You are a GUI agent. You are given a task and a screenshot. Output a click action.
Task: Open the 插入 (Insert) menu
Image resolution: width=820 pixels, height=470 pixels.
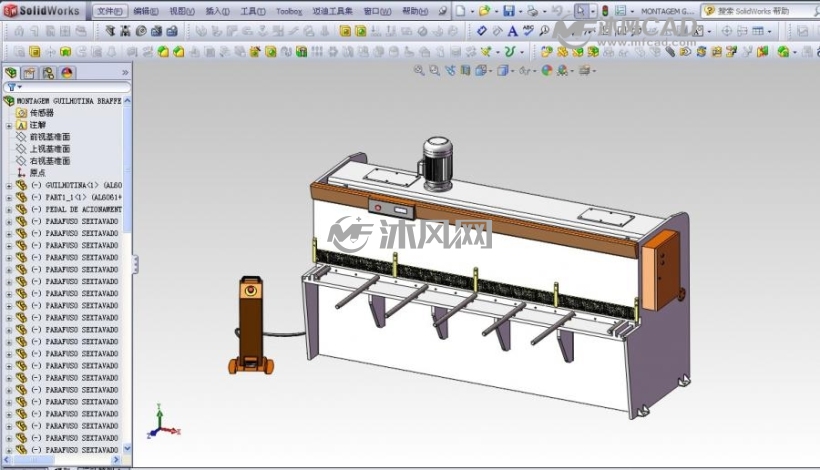[217, 11]
